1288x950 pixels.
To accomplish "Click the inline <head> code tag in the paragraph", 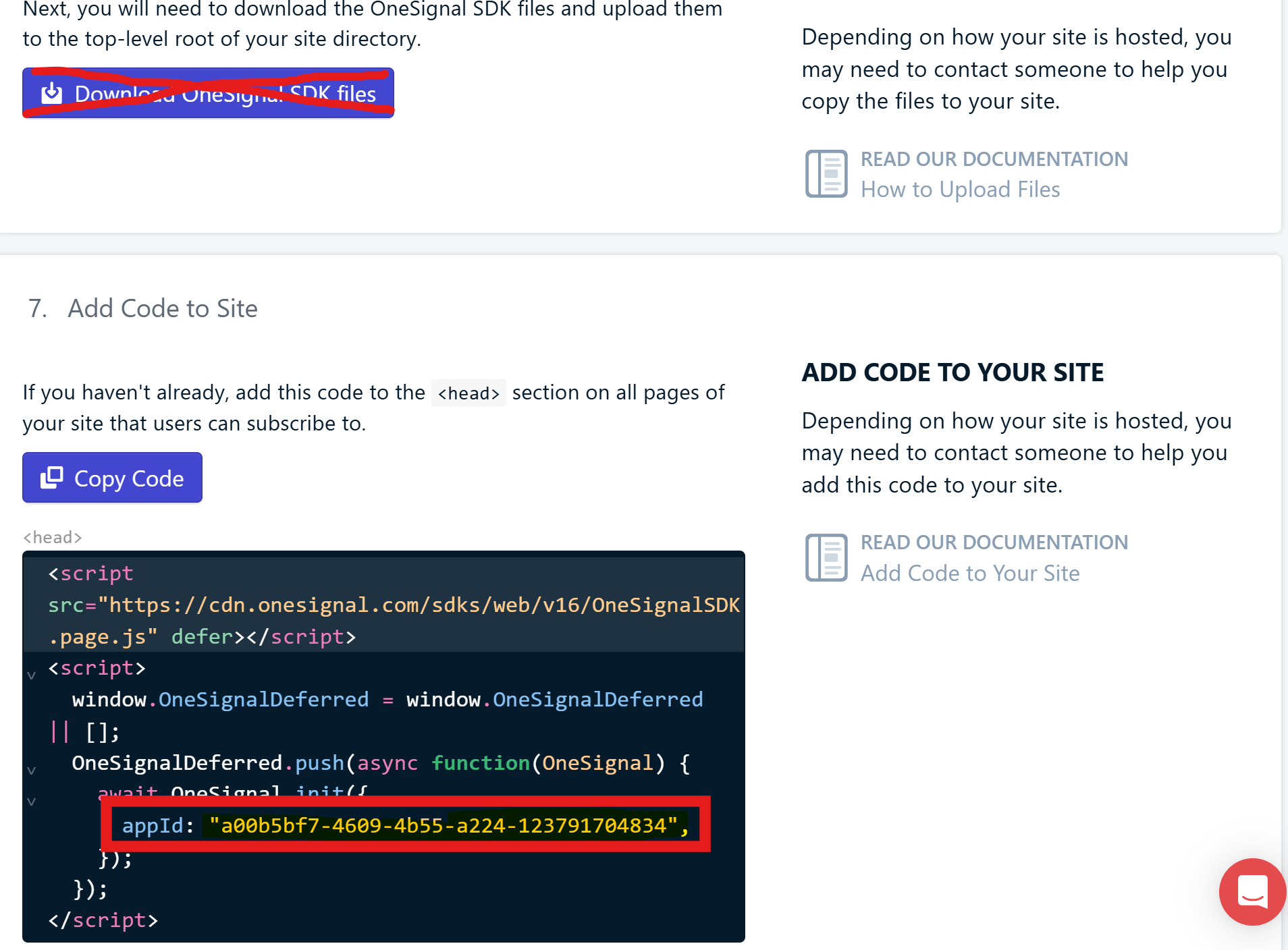I will coord(468,393).
